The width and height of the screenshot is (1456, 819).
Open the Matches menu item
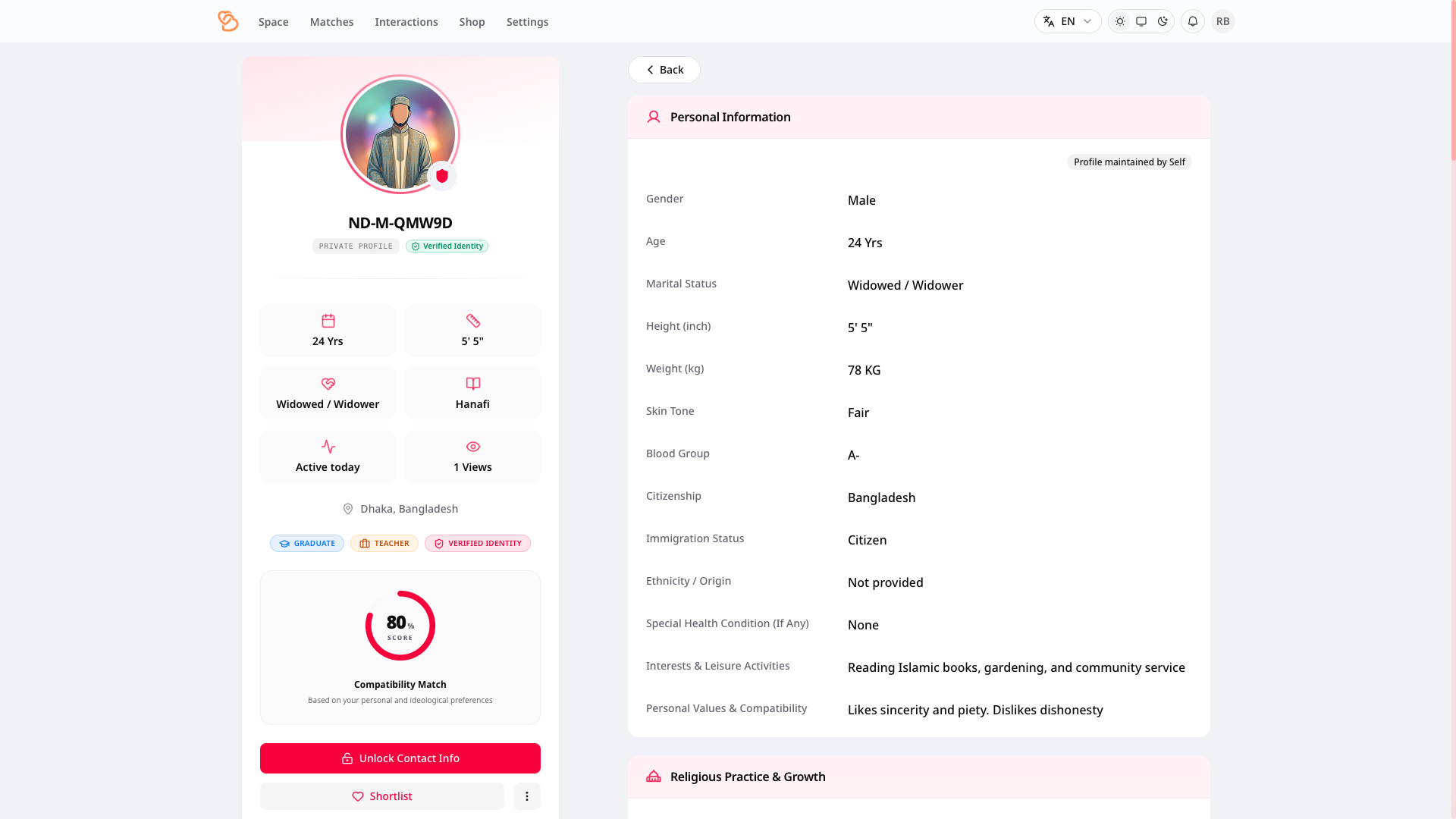click(x=331, y=21)
